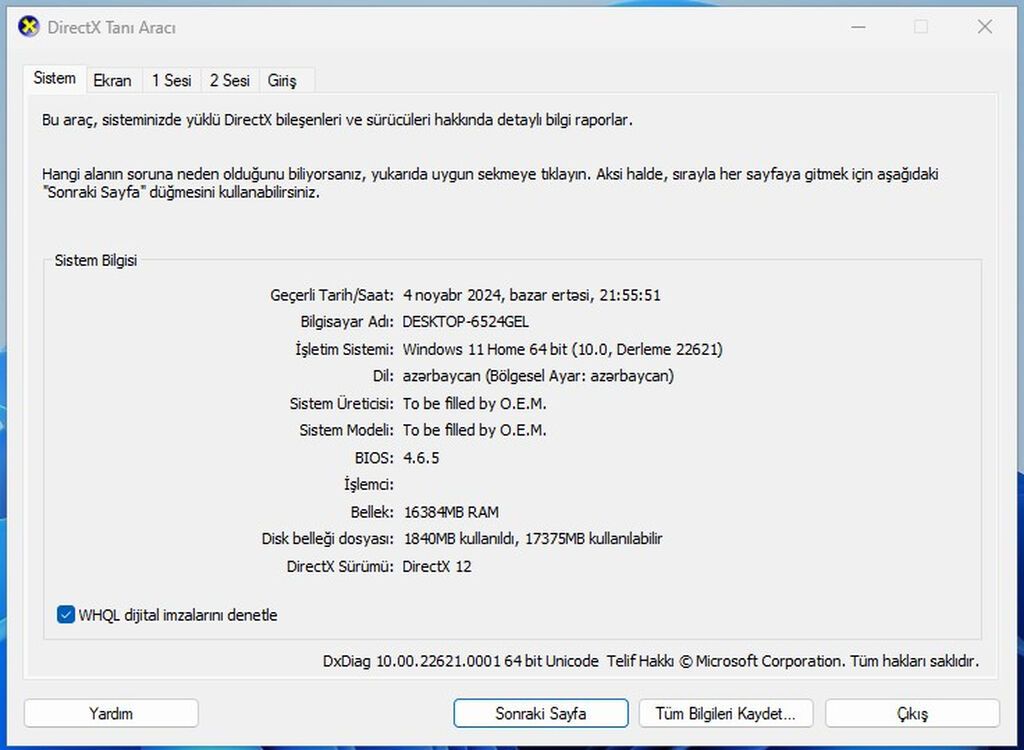Click the İşletim Sistemi label
The height and width of the screenshot is (750, 1024).
(x=345, y=350)
